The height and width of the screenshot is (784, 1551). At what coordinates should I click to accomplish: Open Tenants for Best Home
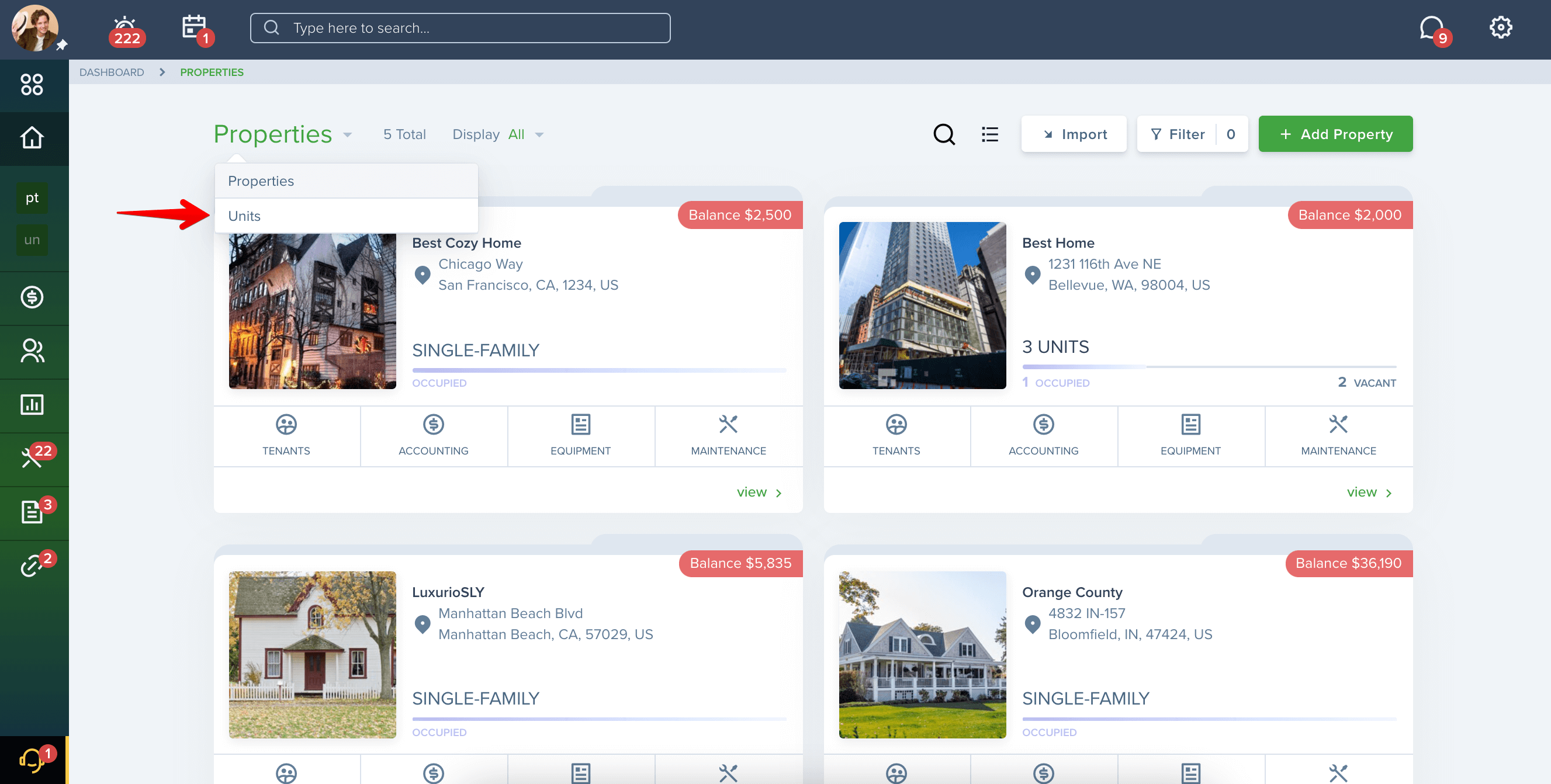coord(896,436)
